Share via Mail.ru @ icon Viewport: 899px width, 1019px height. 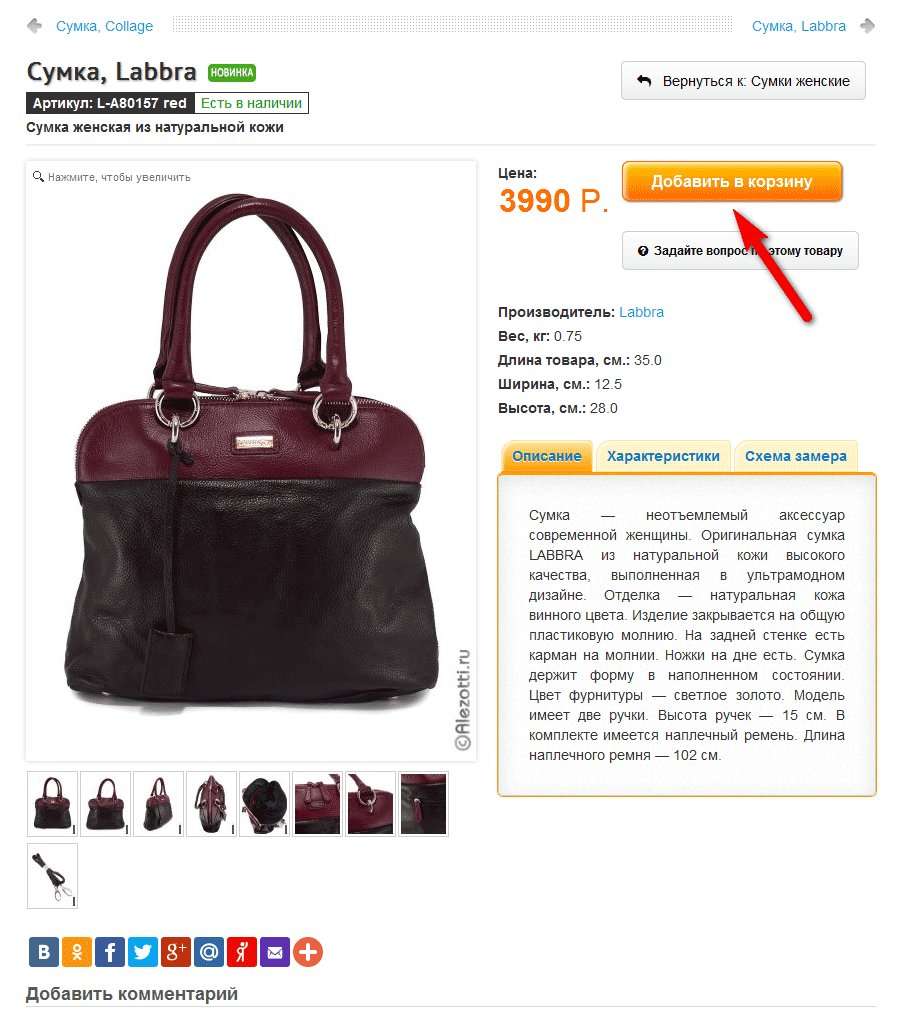(209, 952)
